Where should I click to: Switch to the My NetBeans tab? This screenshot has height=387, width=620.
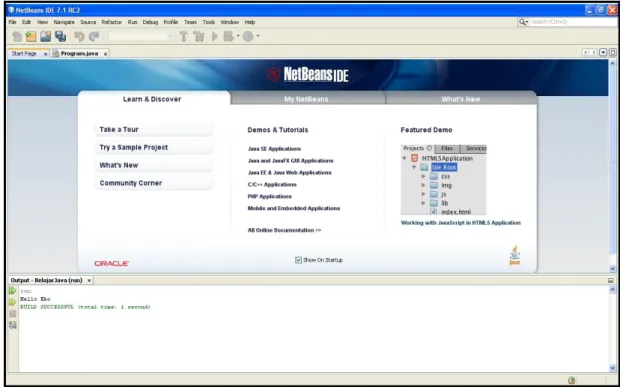[306, 99]
